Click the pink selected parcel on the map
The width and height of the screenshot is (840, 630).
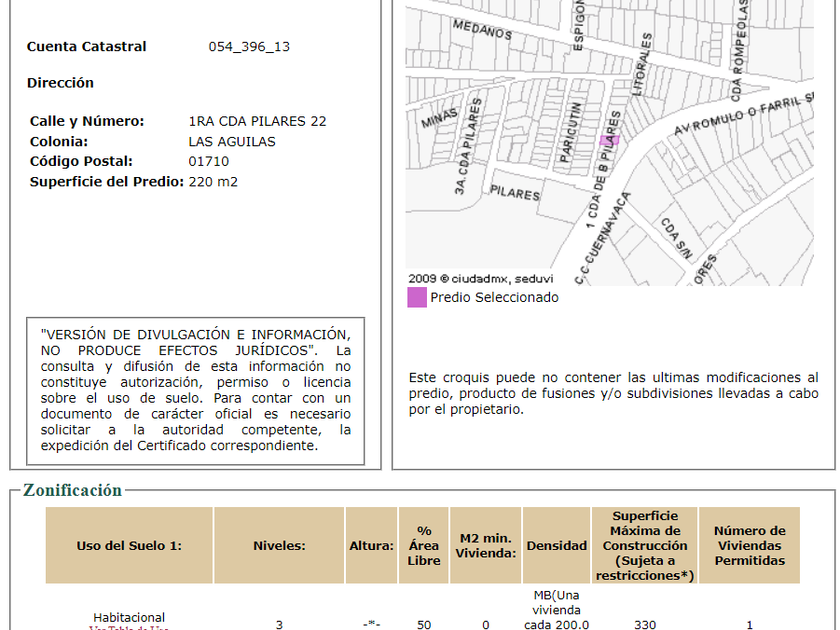click(x=610, y=140)
